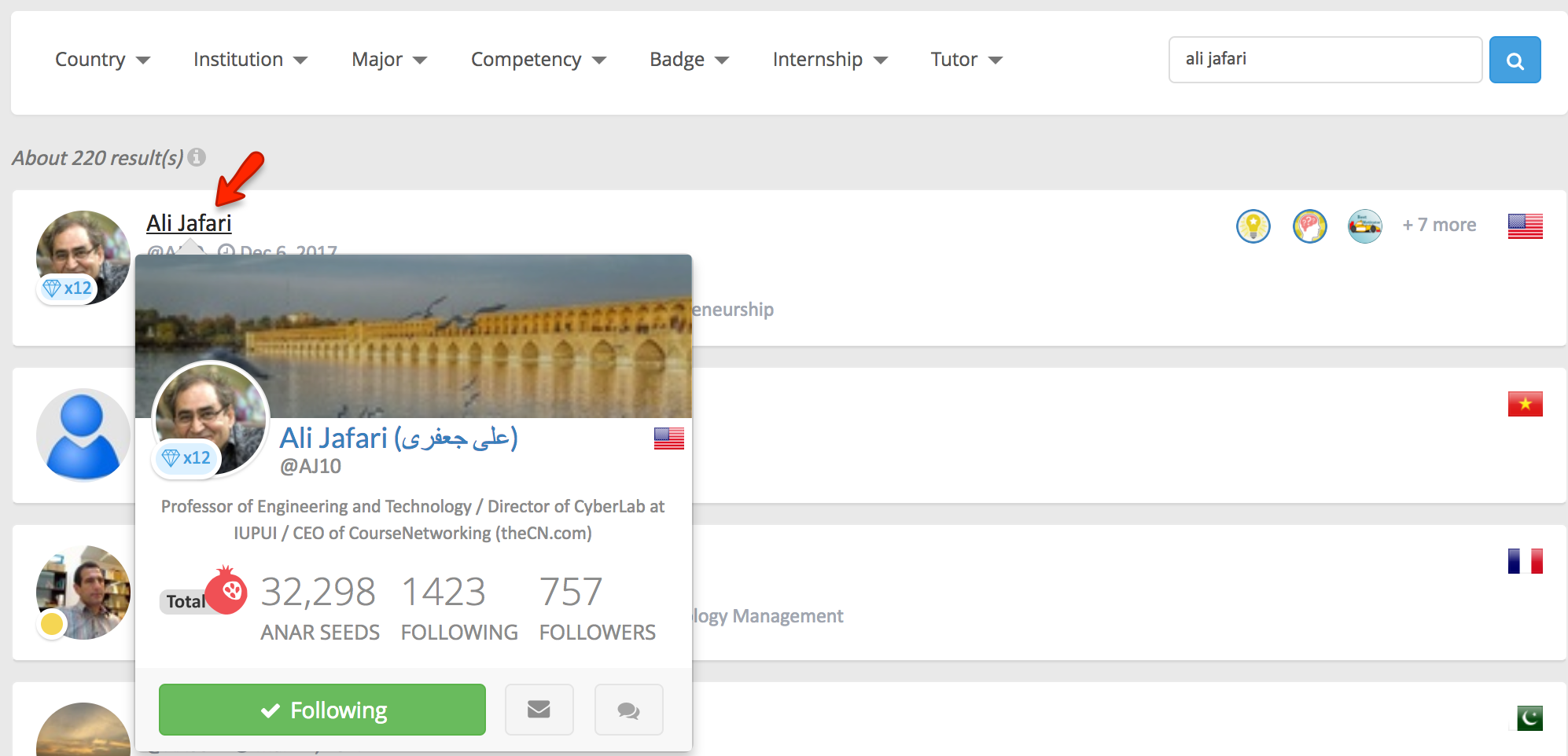Viewport: 1568px width, 756px height.
Task: Click the x12 diamond badge in popup
Action: tap(187, 458)
